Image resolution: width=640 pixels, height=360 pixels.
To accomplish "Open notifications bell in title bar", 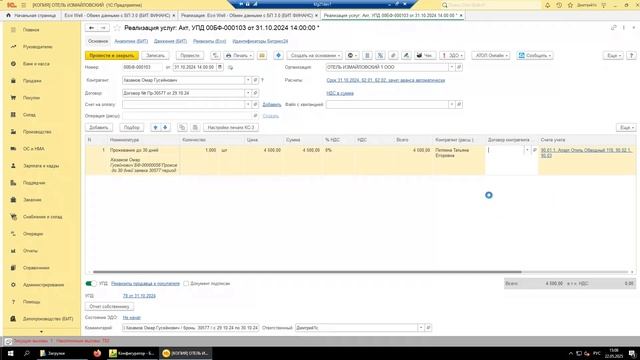I will coord(547,5).
